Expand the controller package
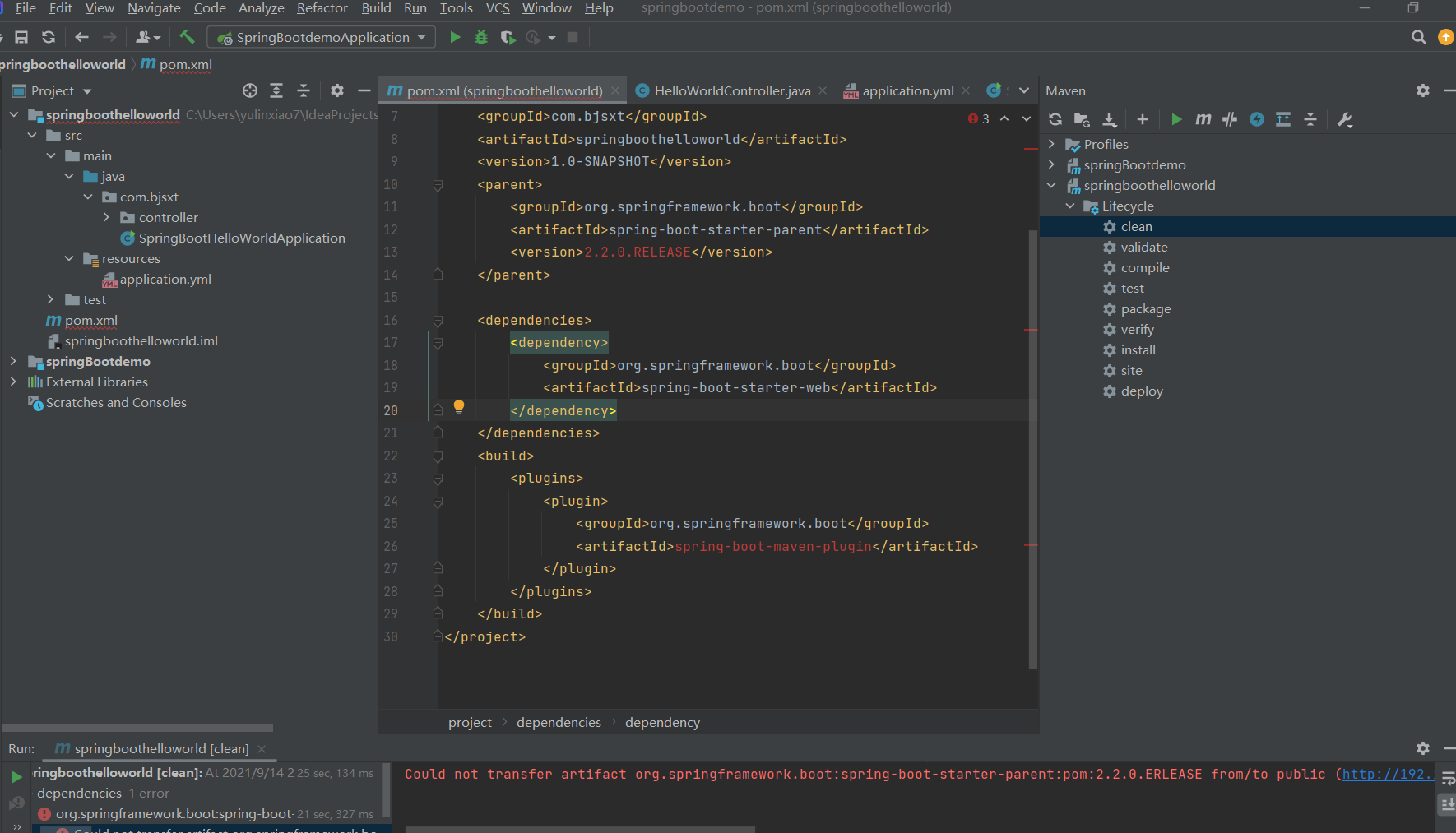Screen dimensions: 1456x833 pyautogui.click(x=106, y=217)
